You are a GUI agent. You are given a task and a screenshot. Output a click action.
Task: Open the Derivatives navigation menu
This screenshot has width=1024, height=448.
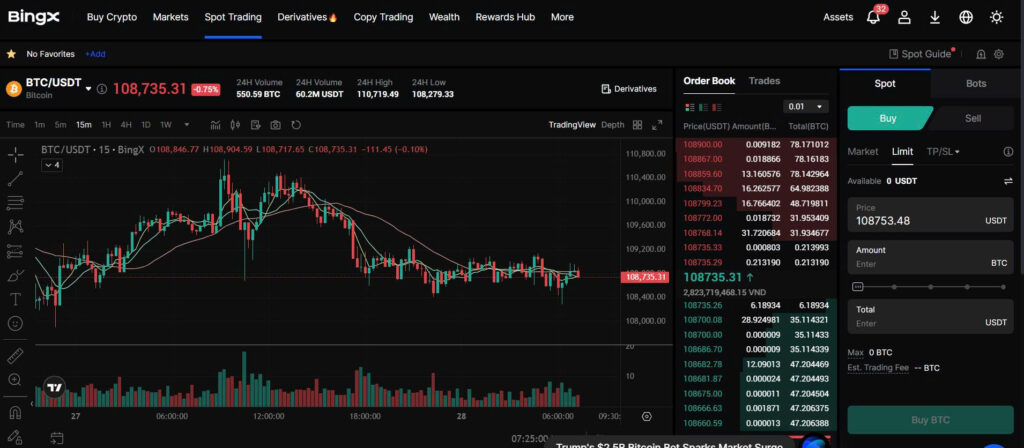tap(307, 17)
